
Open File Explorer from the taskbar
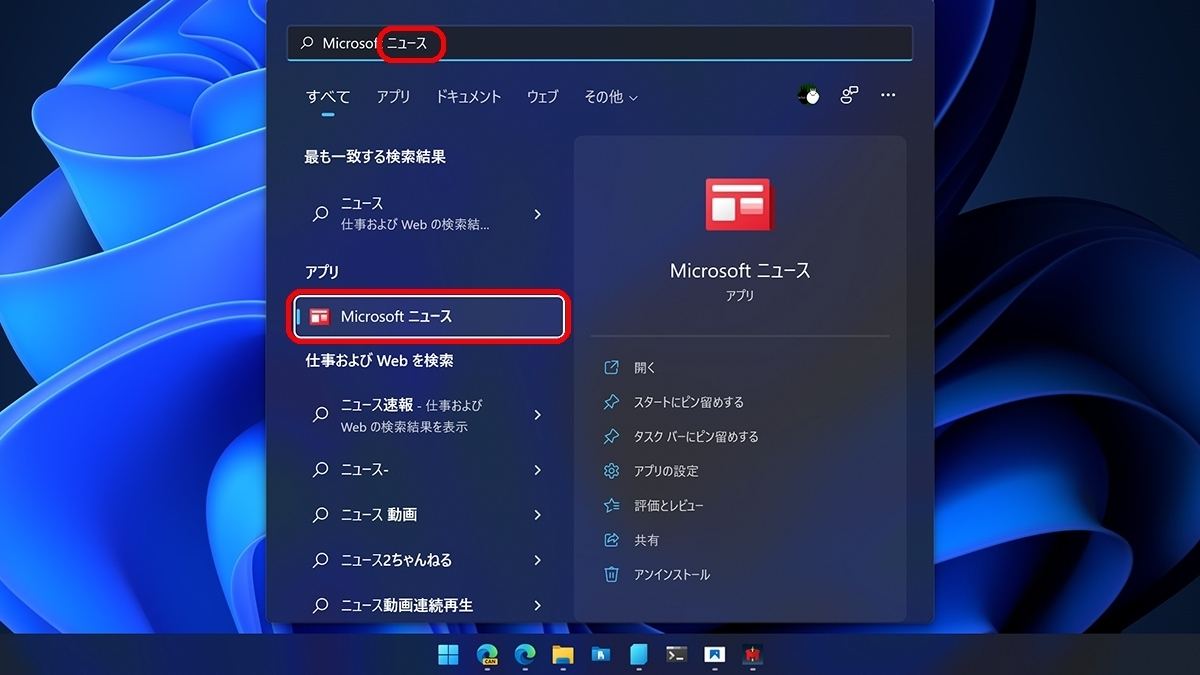point(563,655)
